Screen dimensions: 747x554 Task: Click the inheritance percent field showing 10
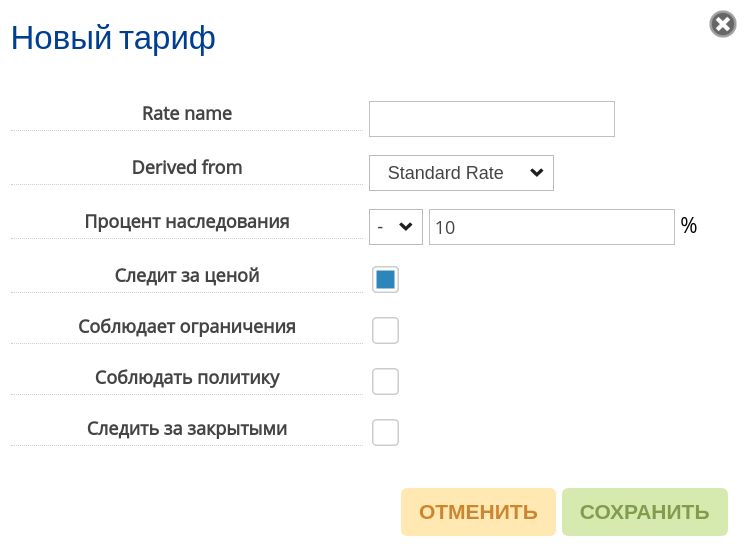[552, 227]
